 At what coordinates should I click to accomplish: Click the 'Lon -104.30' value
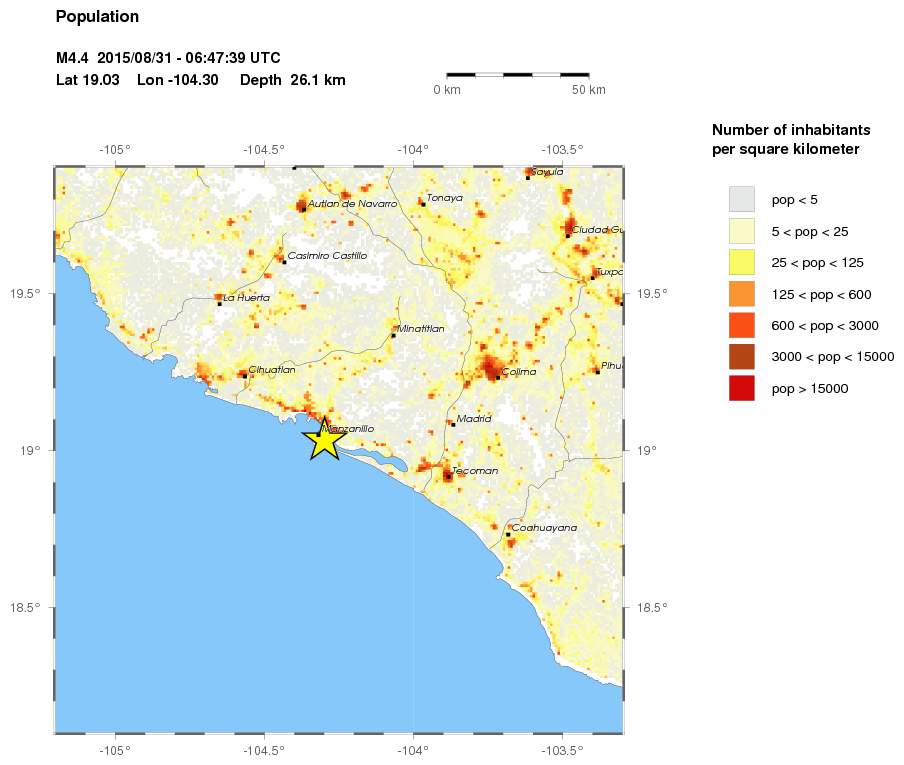[x=178, y=80]
